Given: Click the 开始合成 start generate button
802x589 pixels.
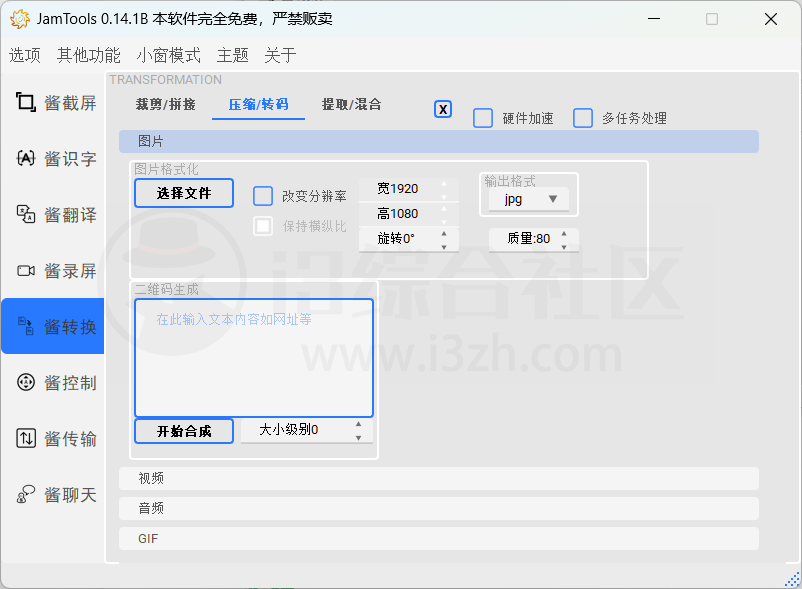Looking at the screenshot, I should click(184, 431).
